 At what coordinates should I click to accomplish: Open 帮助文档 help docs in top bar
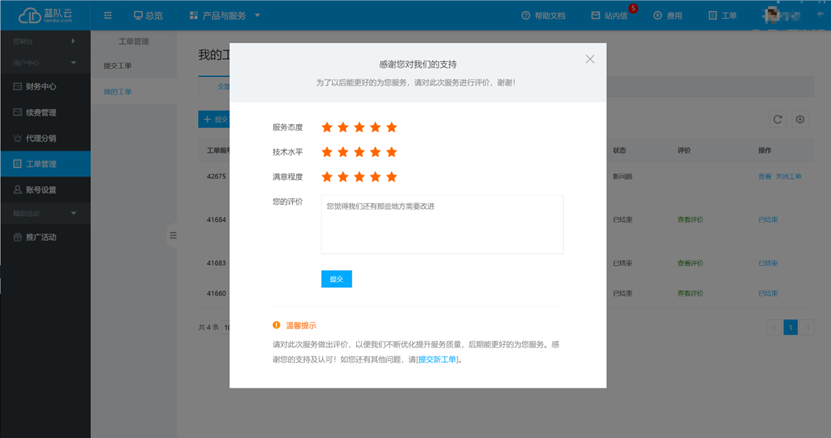[543, 16]
